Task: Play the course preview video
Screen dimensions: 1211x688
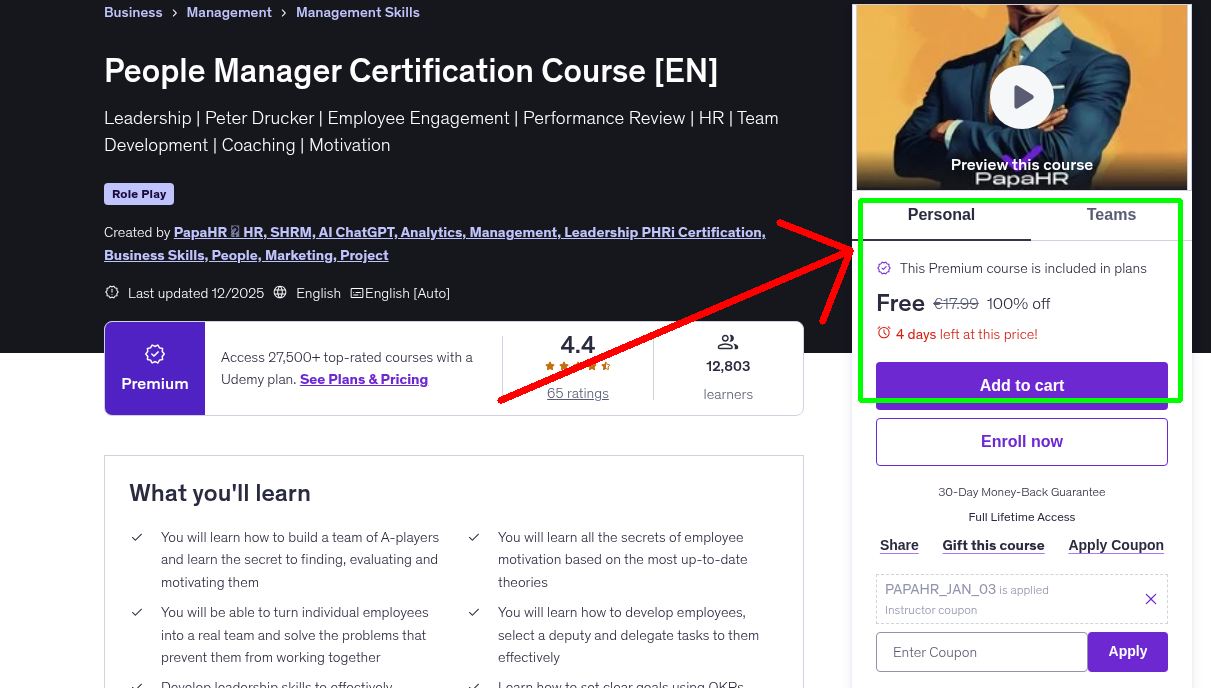Action: tap(1021, 96)
